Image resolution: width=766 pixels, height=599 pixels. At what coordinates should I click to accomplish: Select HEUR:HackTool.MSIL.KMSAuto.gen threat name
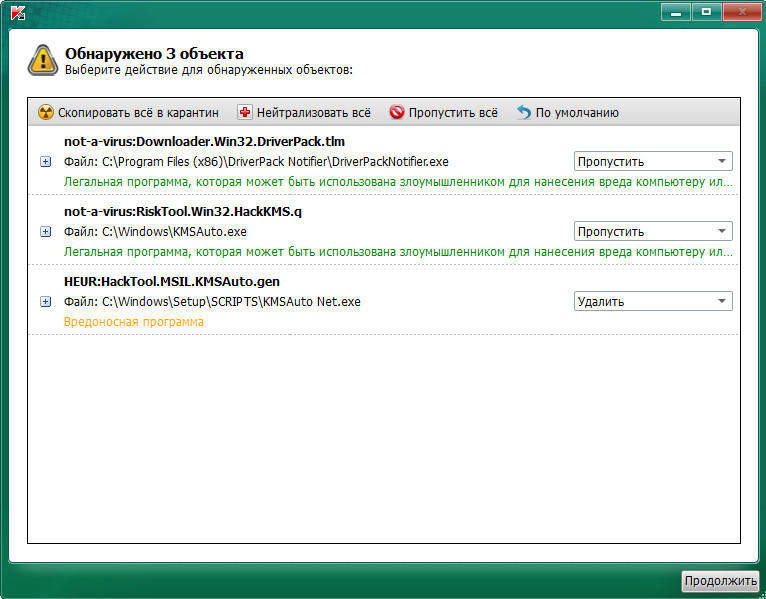tap(172, 282)
